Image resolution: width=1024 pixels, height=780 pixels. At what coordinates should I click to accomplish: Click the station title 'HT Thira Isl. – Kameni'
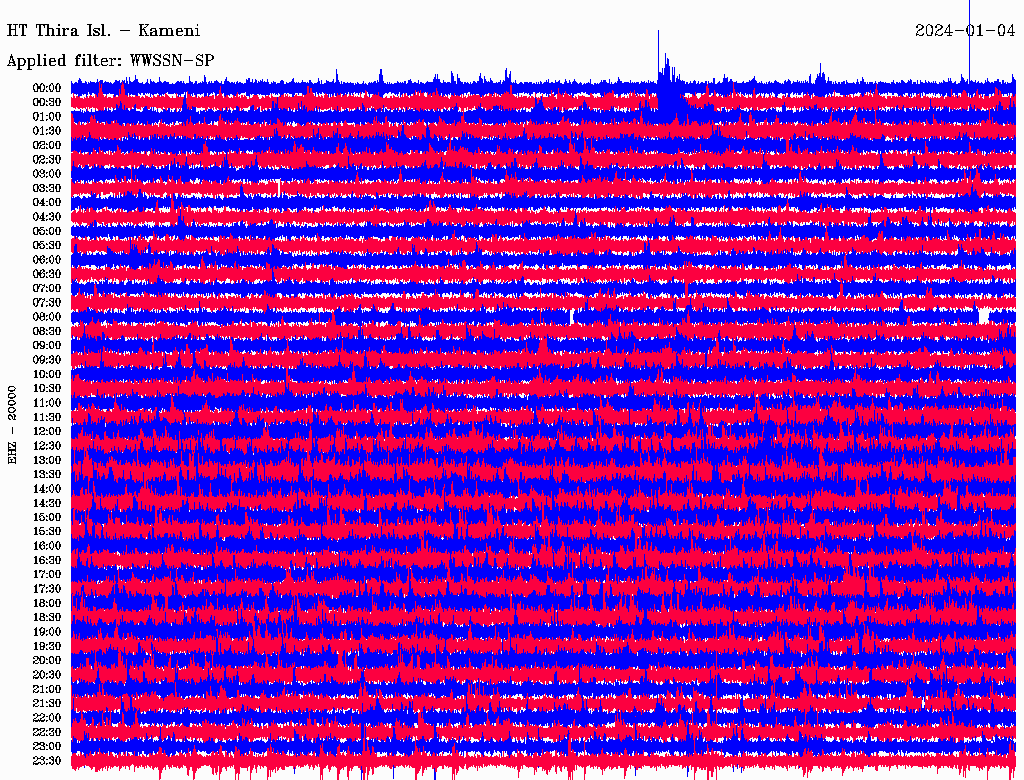[x=103, y=31]
